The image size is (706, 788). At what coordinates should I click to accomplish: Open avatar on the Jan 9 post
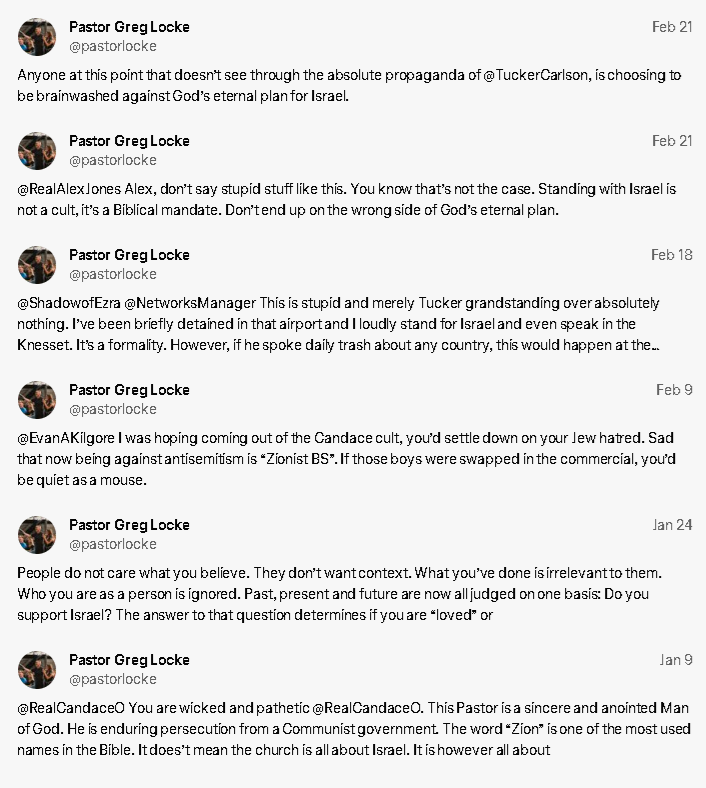37,669
